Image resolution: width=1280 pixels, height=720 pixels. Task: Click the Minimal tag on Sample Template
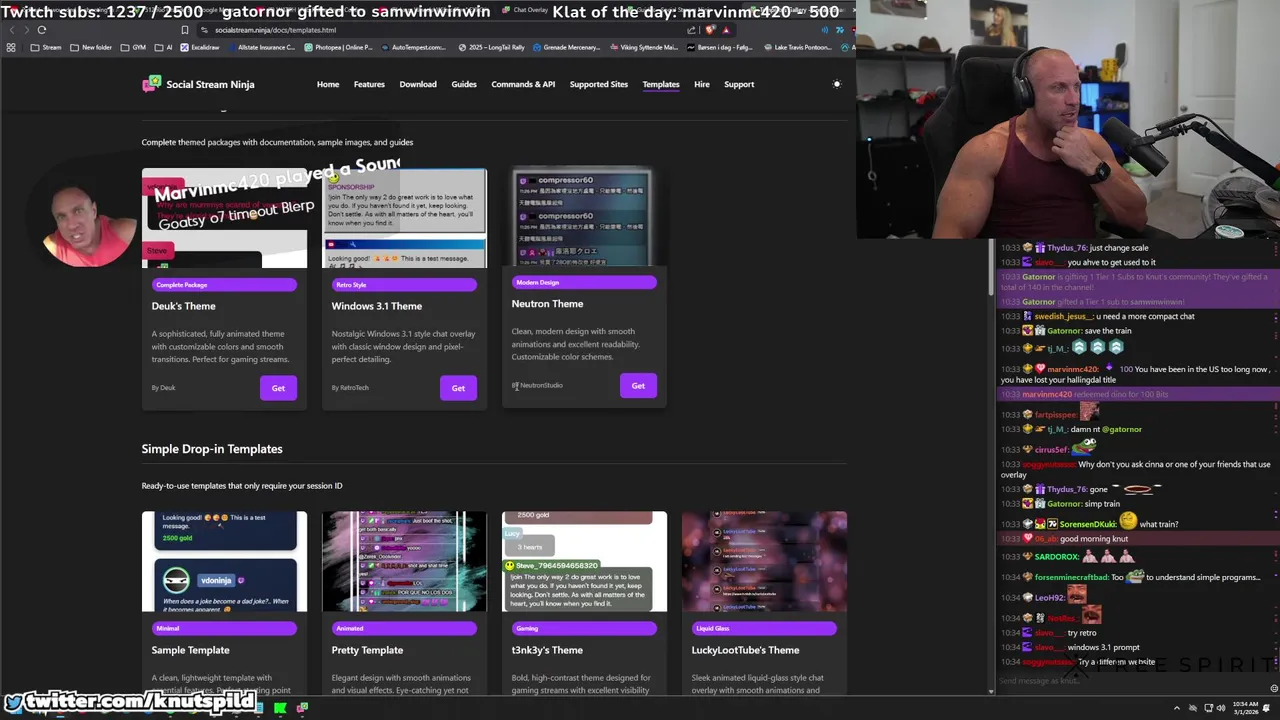tap(225, 628)
